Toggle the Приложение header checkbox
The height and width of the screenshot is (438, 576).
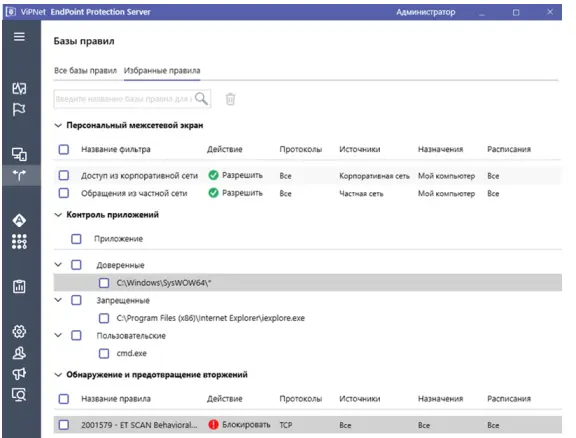[x=76, y=239]
